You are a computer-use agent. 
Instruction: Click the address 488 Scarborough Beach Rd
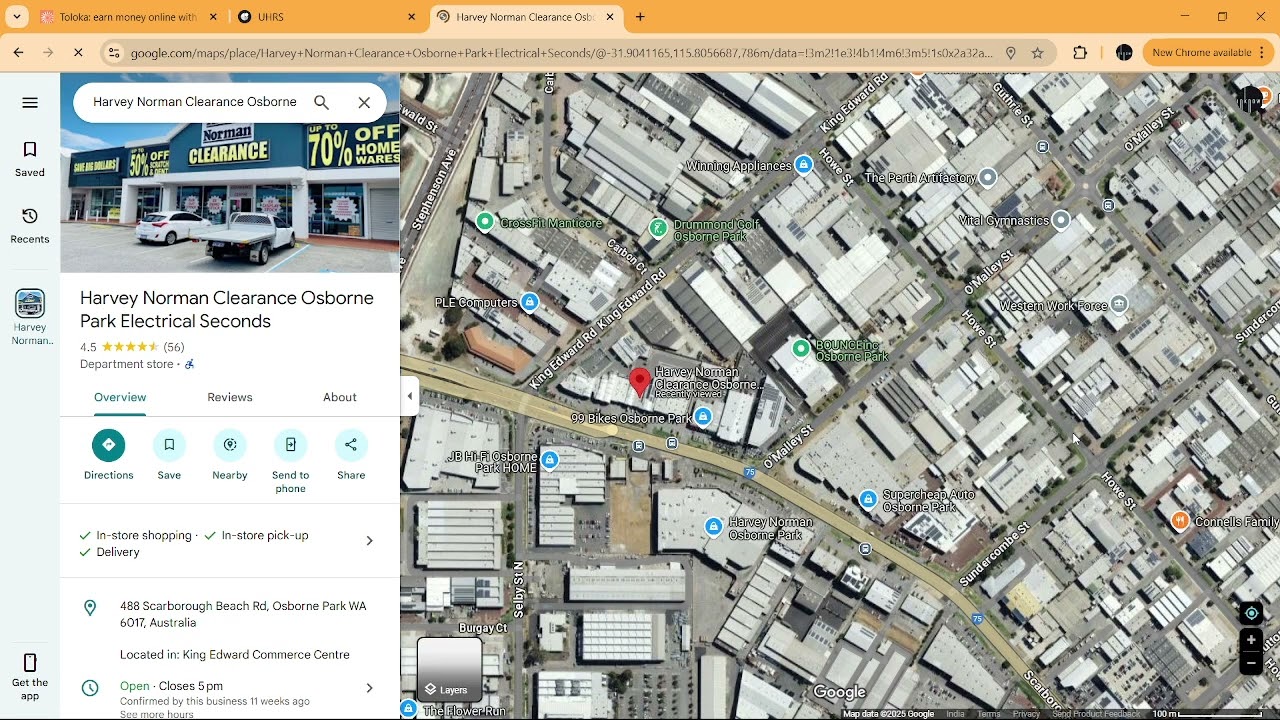click(x=243, y=614)
